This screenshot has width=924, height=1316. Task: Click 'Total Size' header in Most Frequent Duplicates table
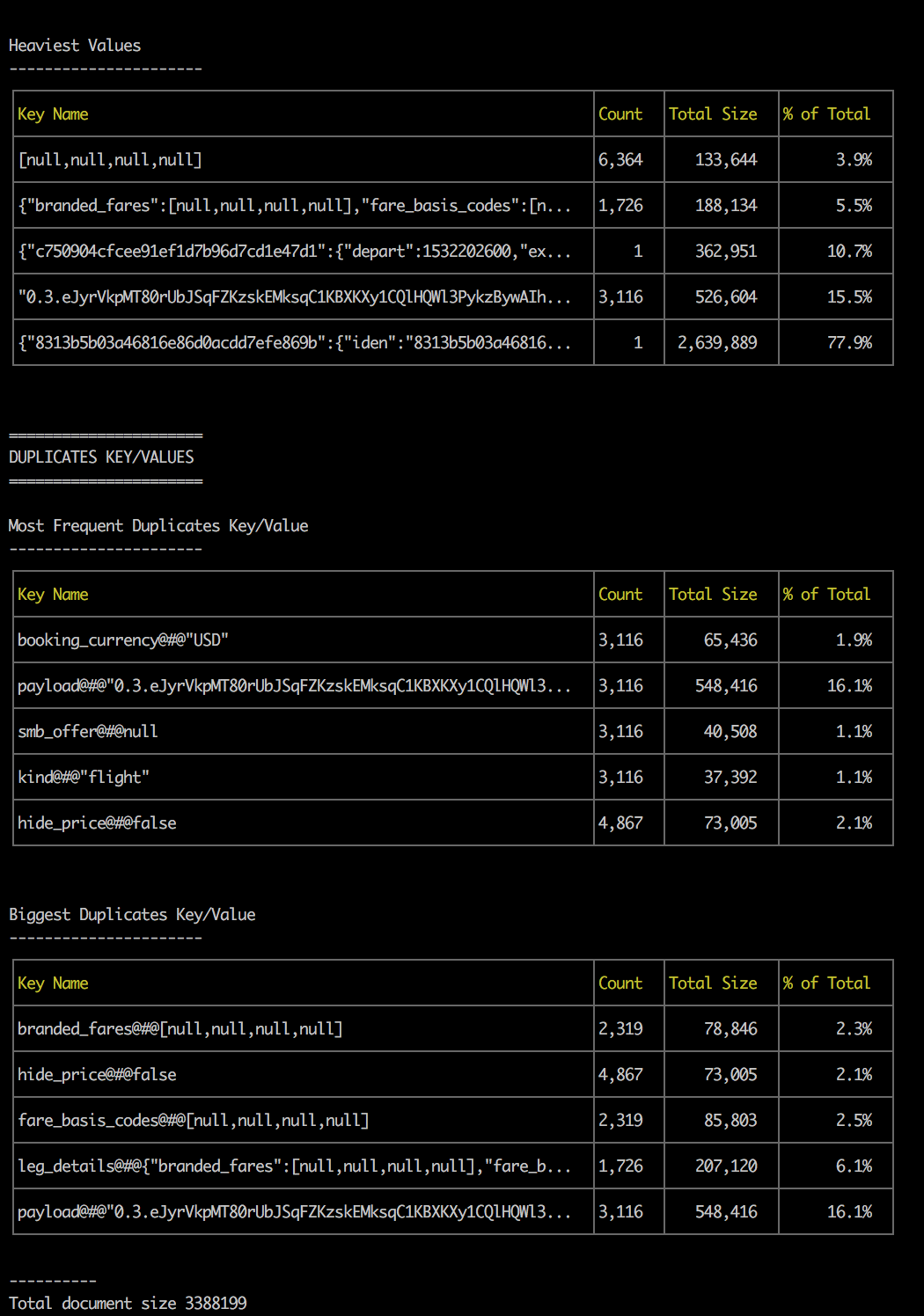(x=713, y=595)
